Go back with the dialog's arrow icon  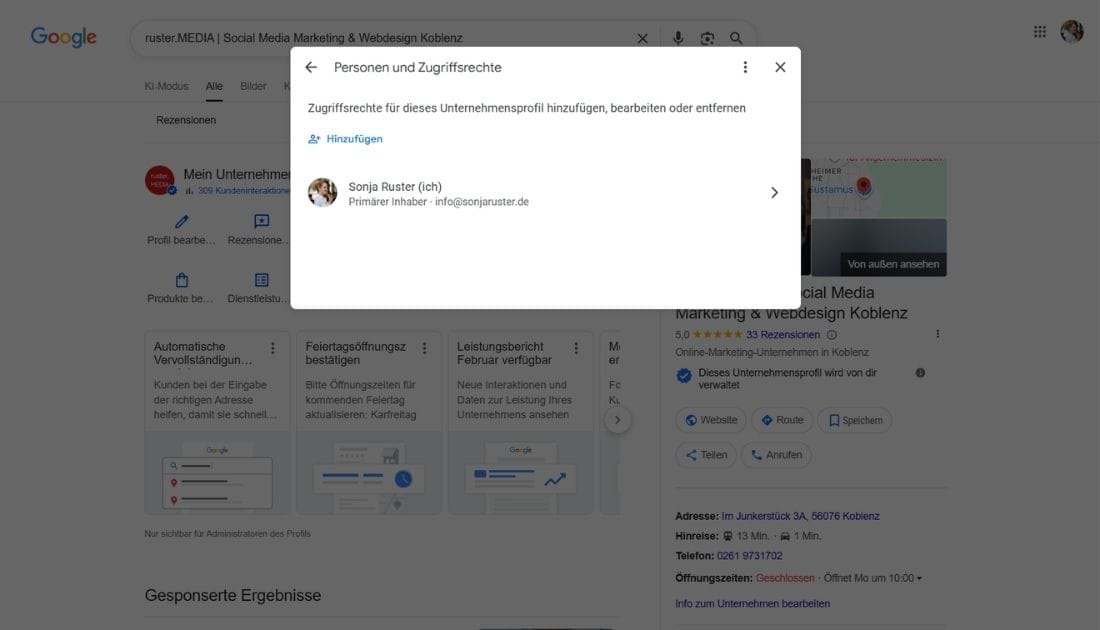pos(311,67)
